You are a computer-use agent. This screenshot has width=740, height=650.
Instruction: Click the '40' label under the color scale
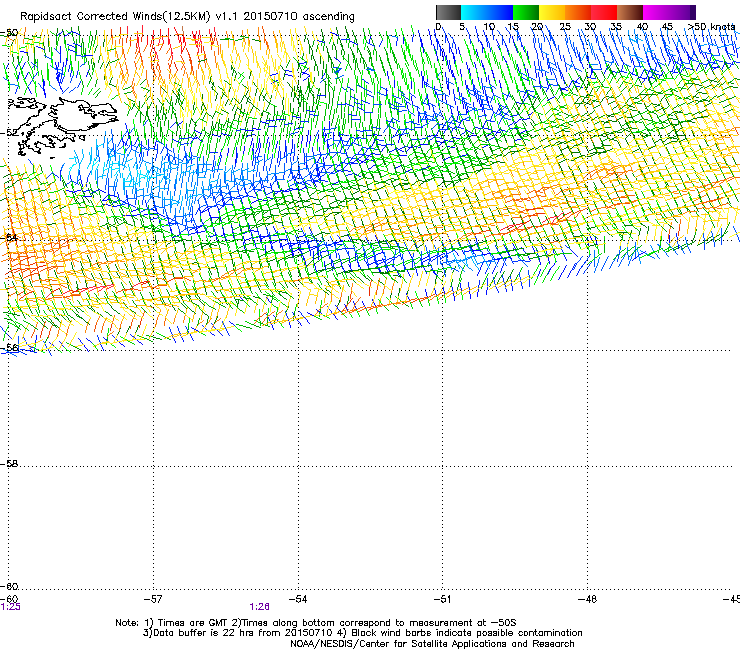(x=642, y=27)
